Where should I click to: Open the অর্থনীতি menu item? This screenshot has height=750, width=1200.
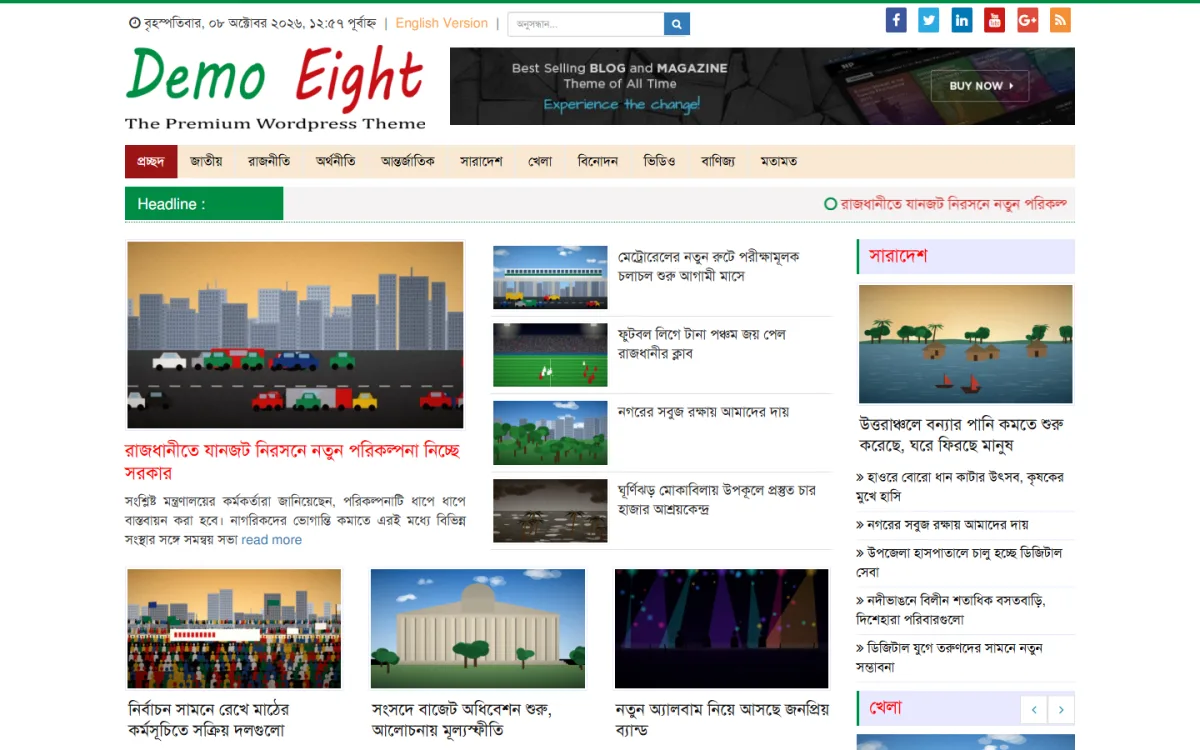pyautogui.click(x=336, y=161)
